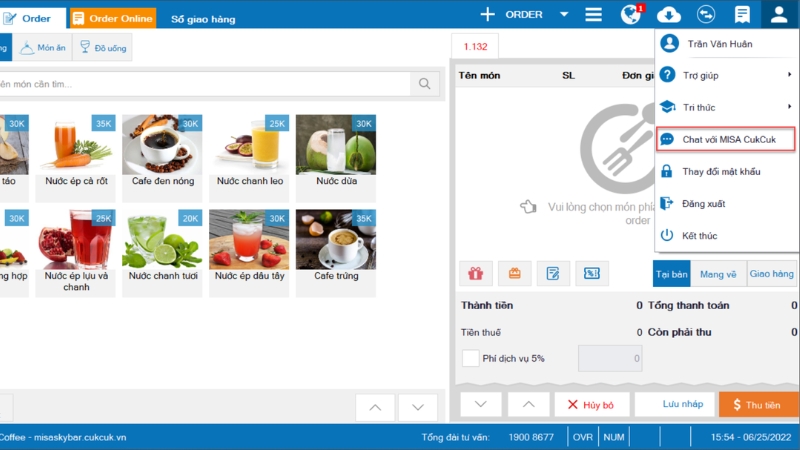Select the Tại bàn order type
This screenshot has width=800, height=450.
[672, 273]
